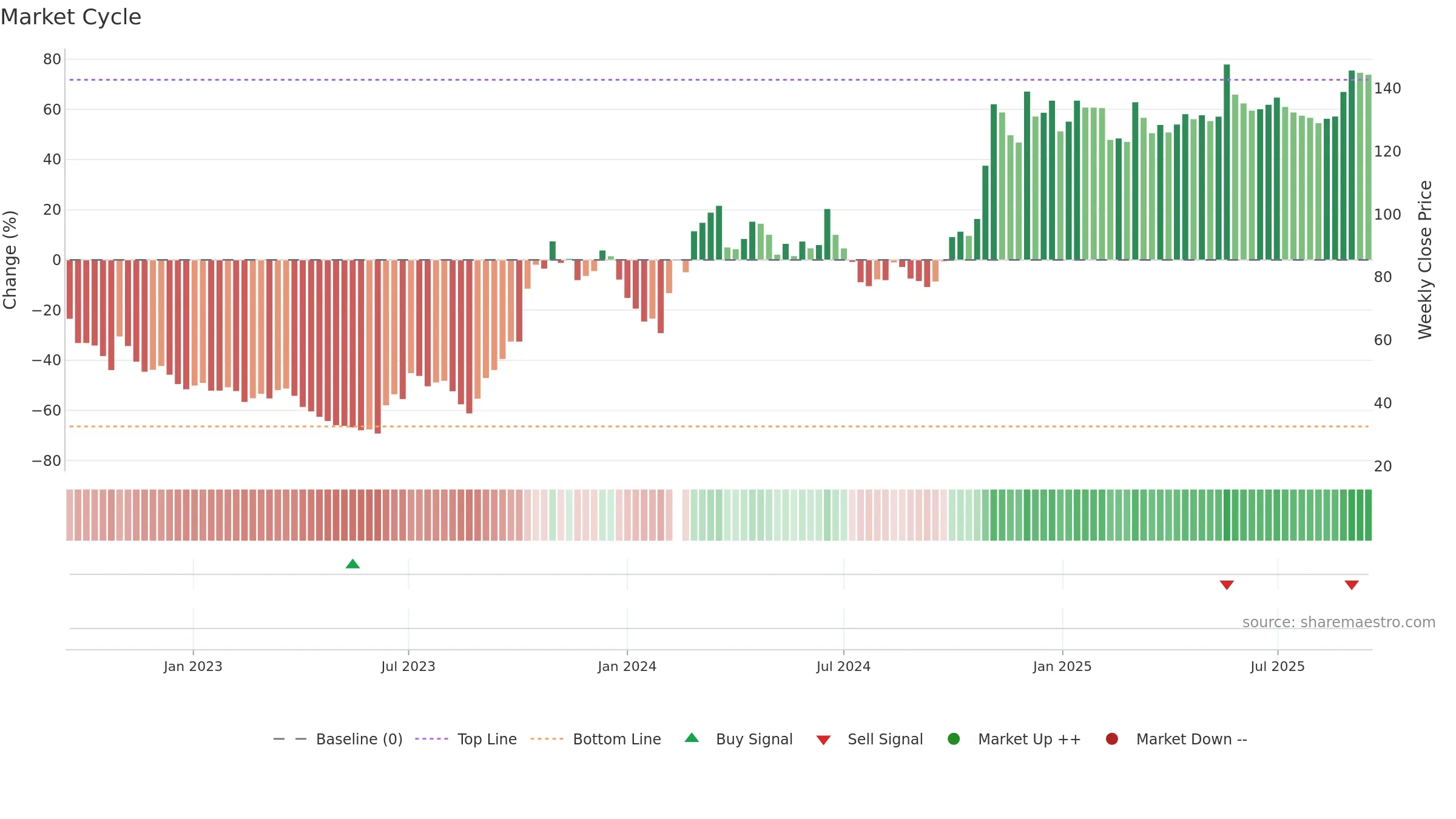The width and height of the screenshot is (1456, 819).
Task: Toggle the Market Up ++ legend entry
Action: pyautogui.click(x=1014, y=739)
